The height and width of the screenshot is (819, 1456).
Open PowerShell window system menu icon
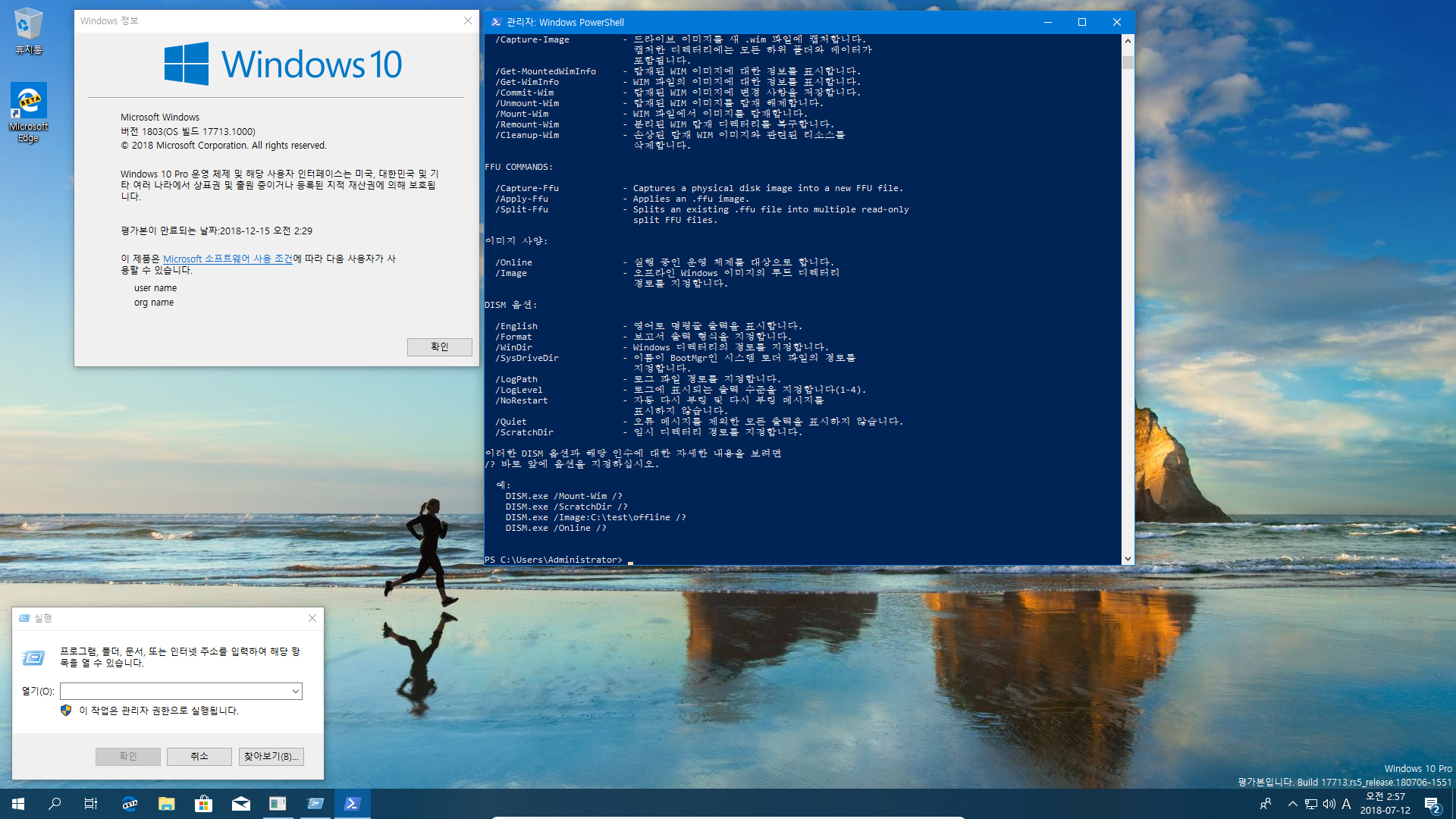click(496, 22)
